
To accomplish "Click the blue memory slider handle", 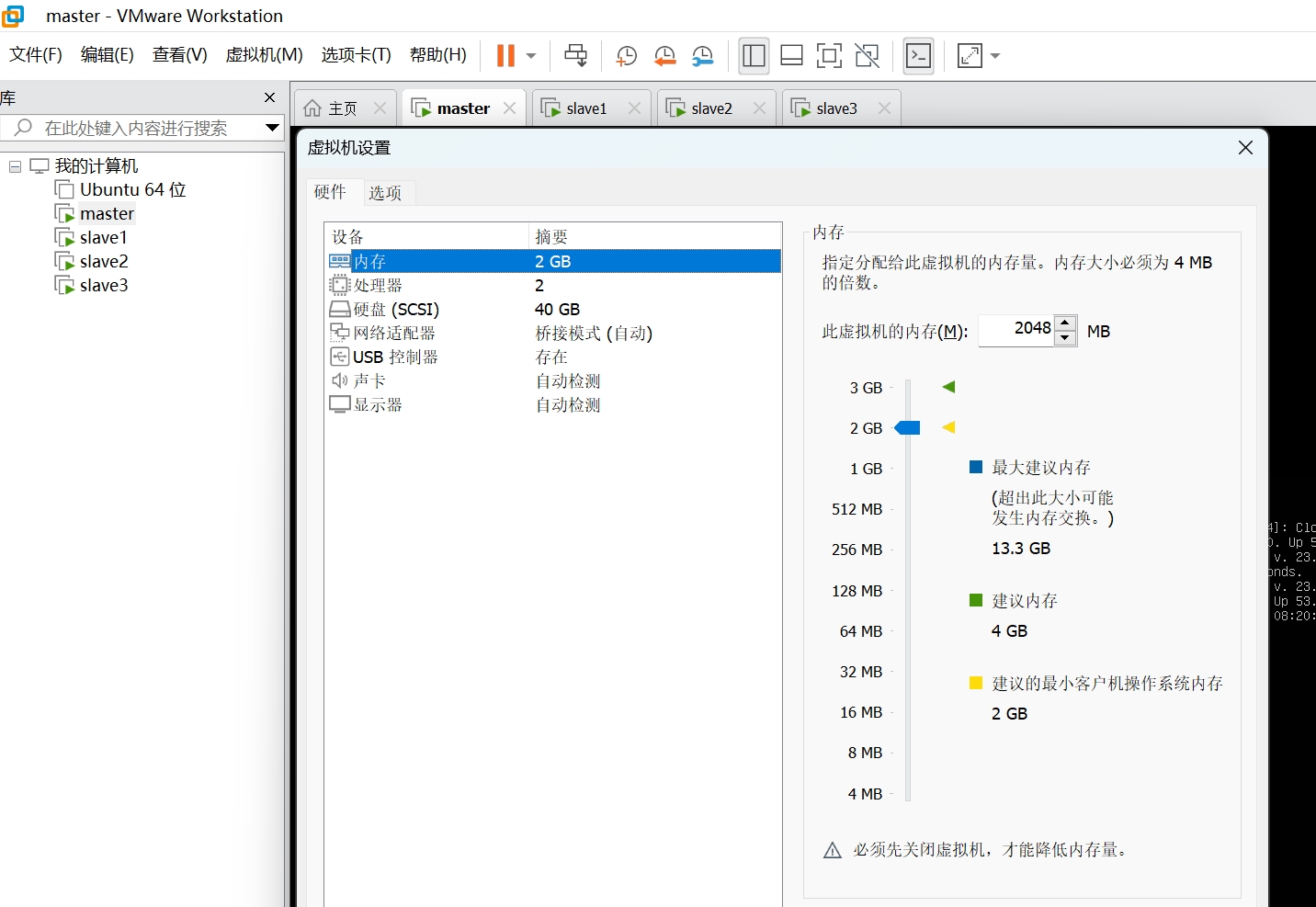I will click(x=907, y=427).
